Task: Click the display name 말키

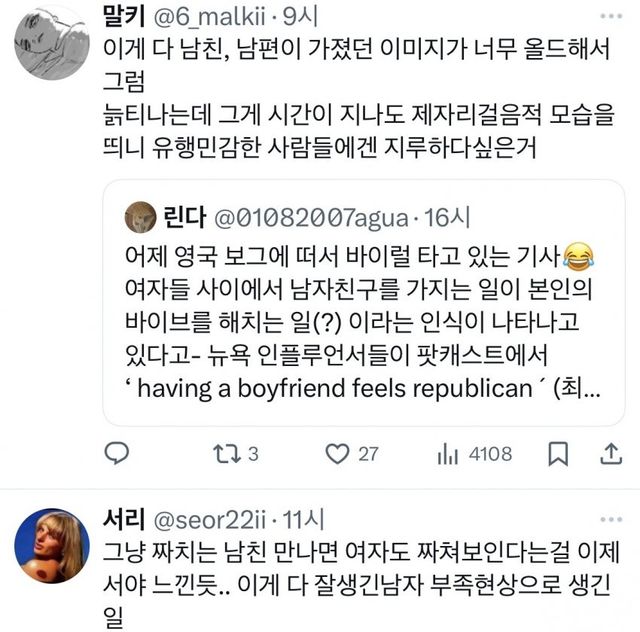Action: tap(127, 17)
